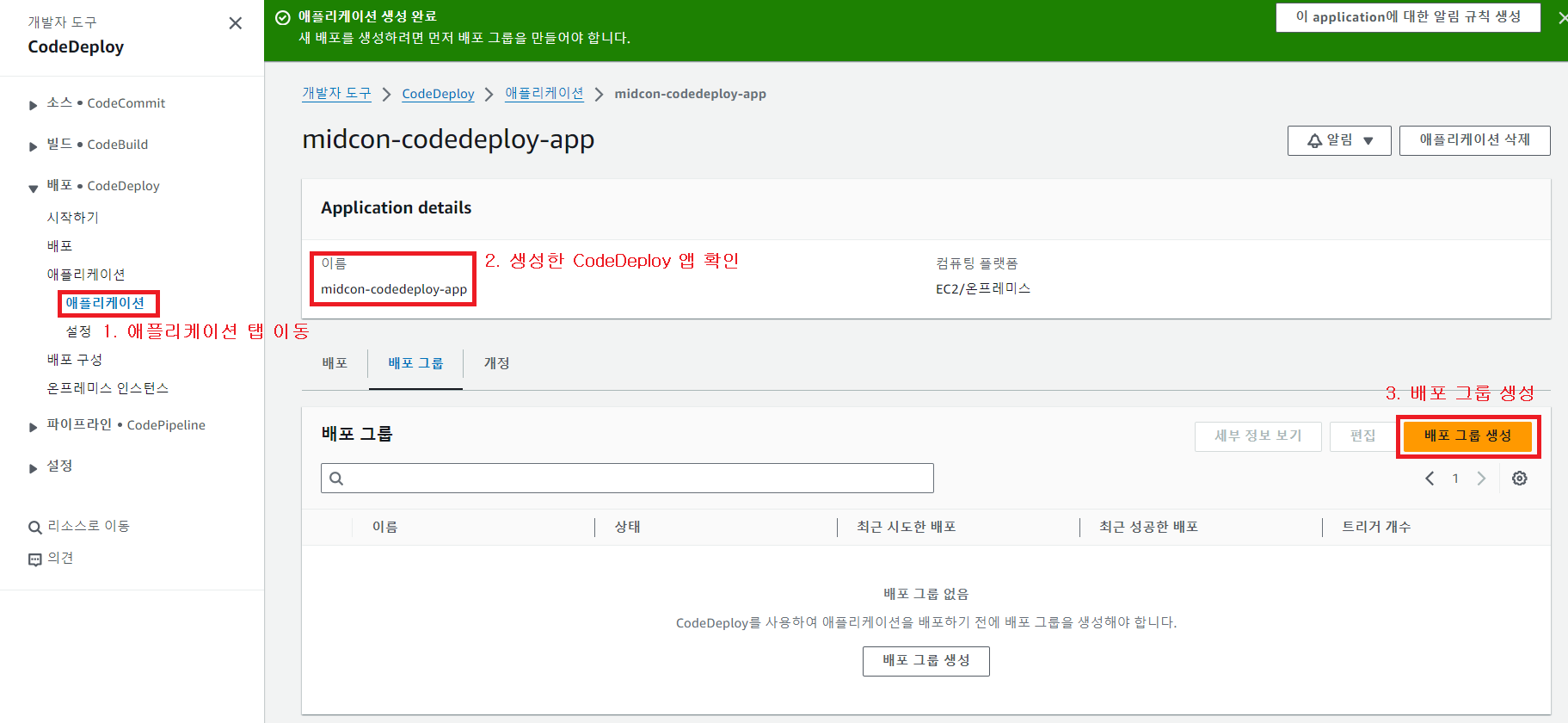Click orange 배포 그룹 생성 button
The height and width of the screenshot is (723, 1568).
coord(1467,436)
